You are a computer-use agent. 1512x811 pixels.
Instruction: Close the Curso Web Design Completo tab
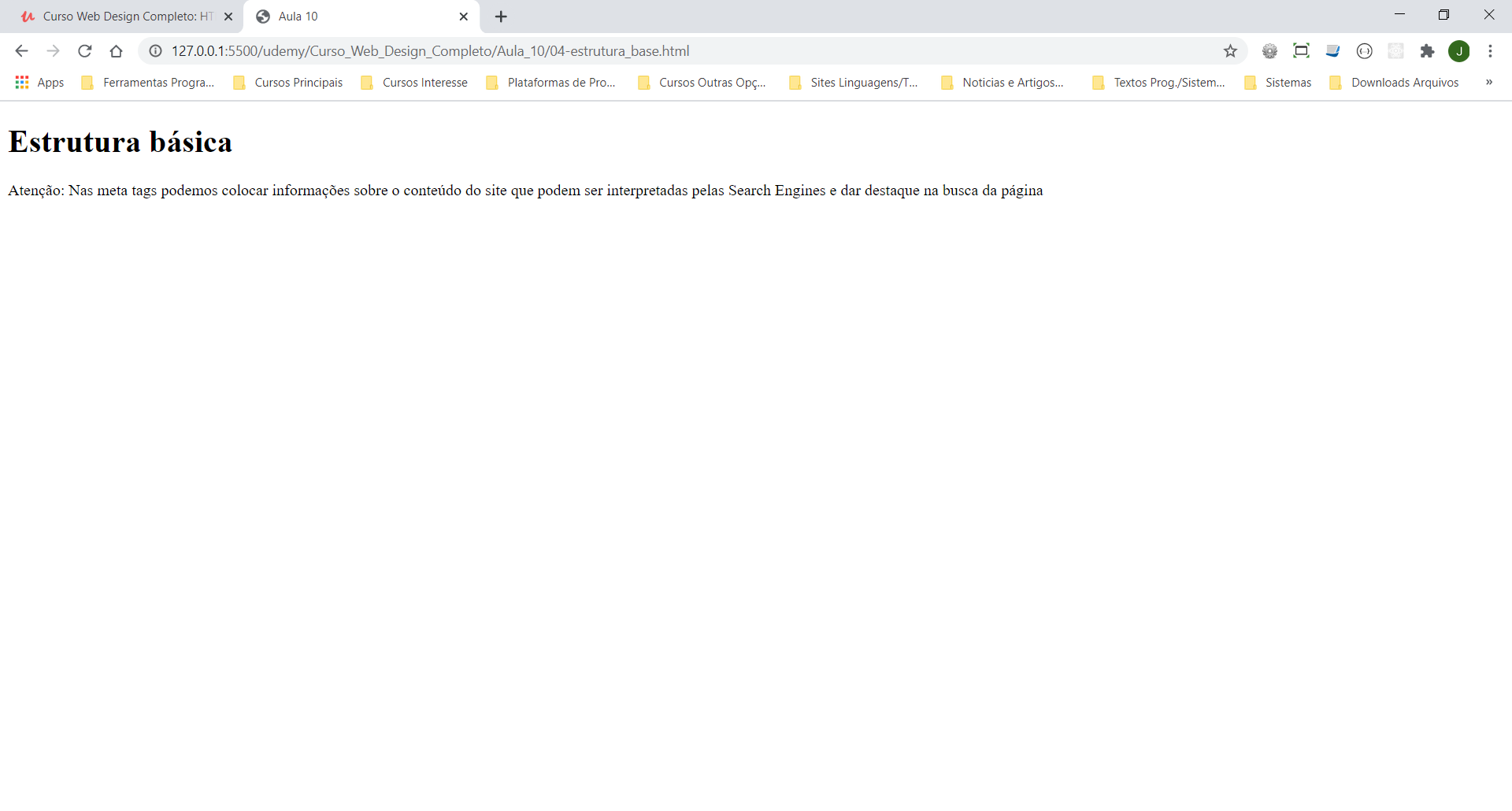pyautogui.click(x=228, y=17)
